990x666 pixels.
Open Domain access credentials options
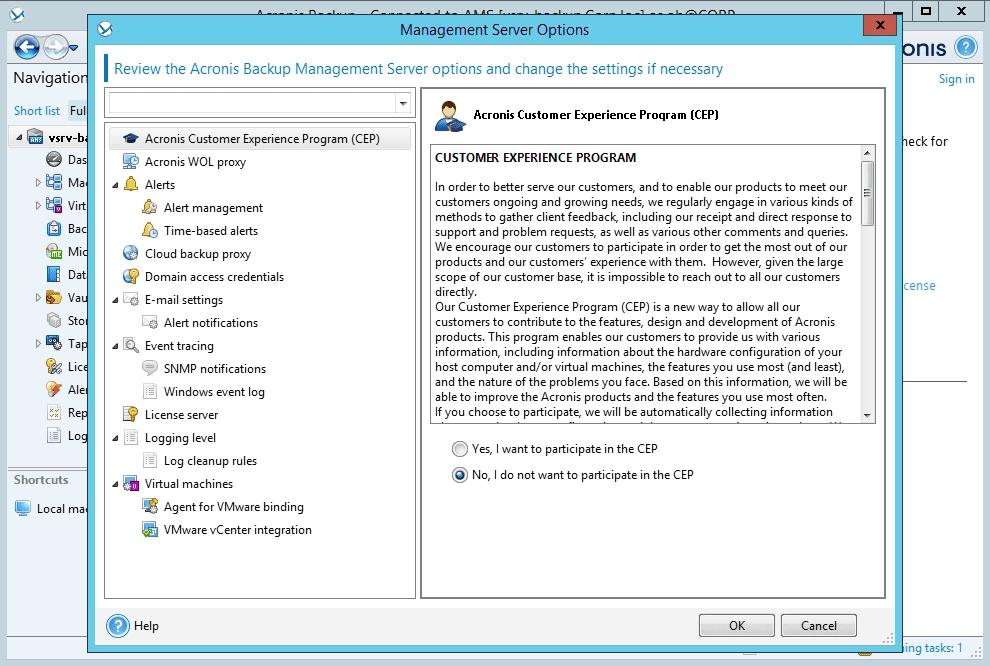[214, 277]
